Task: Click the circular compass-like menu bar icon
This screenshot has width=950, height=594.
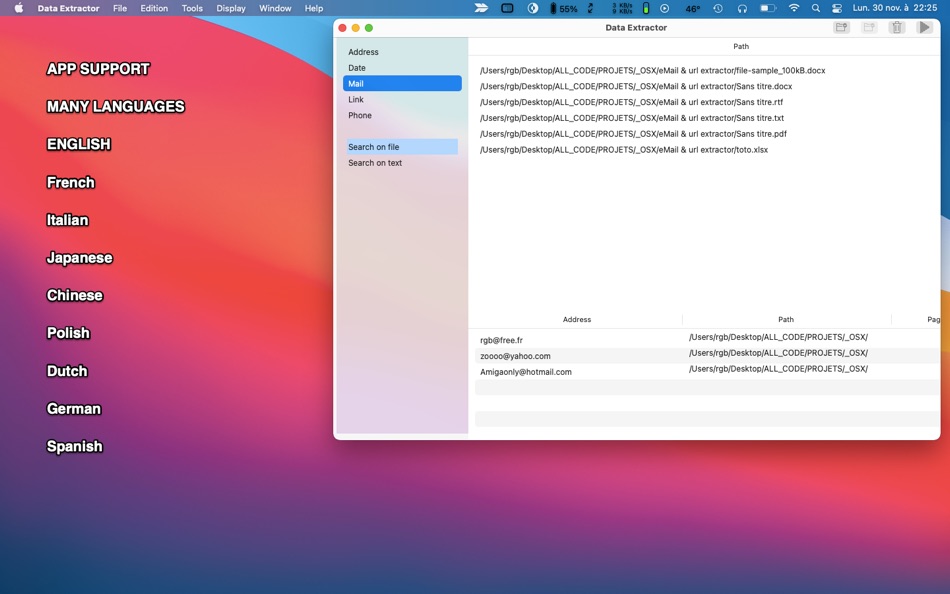Action: coord(533,8)
